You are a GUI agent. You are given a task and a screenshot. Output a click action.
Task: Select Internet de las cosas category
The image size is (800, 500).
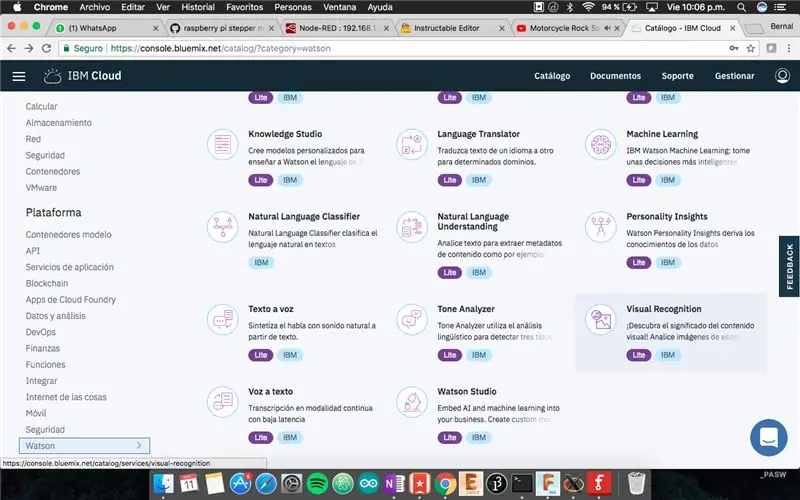[x=66, y=397]
